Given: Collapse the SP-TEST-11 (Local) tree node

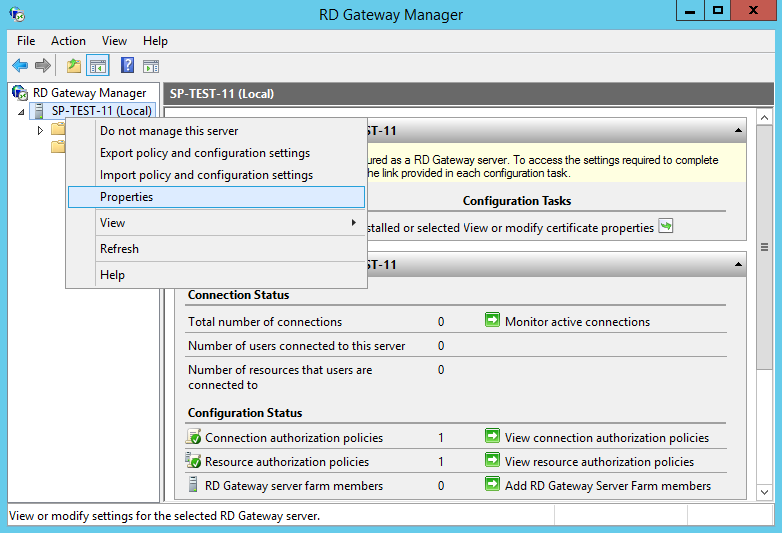Looking at the screenshot, I should pos(22,112).
